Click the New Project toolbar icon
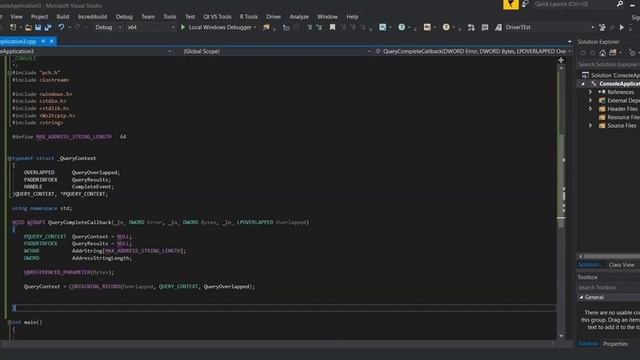This screenshot has height=360, width=640. [x=13, y=27]
